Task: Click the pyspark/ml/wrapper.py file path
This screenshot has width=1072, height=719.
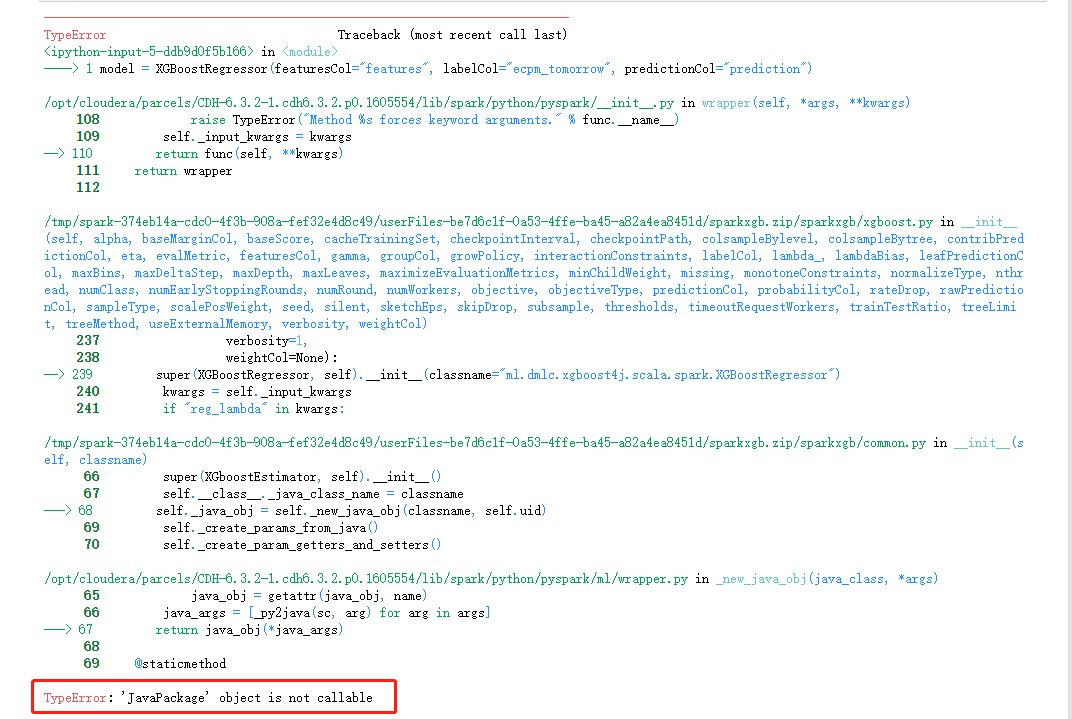Action: 366,579
